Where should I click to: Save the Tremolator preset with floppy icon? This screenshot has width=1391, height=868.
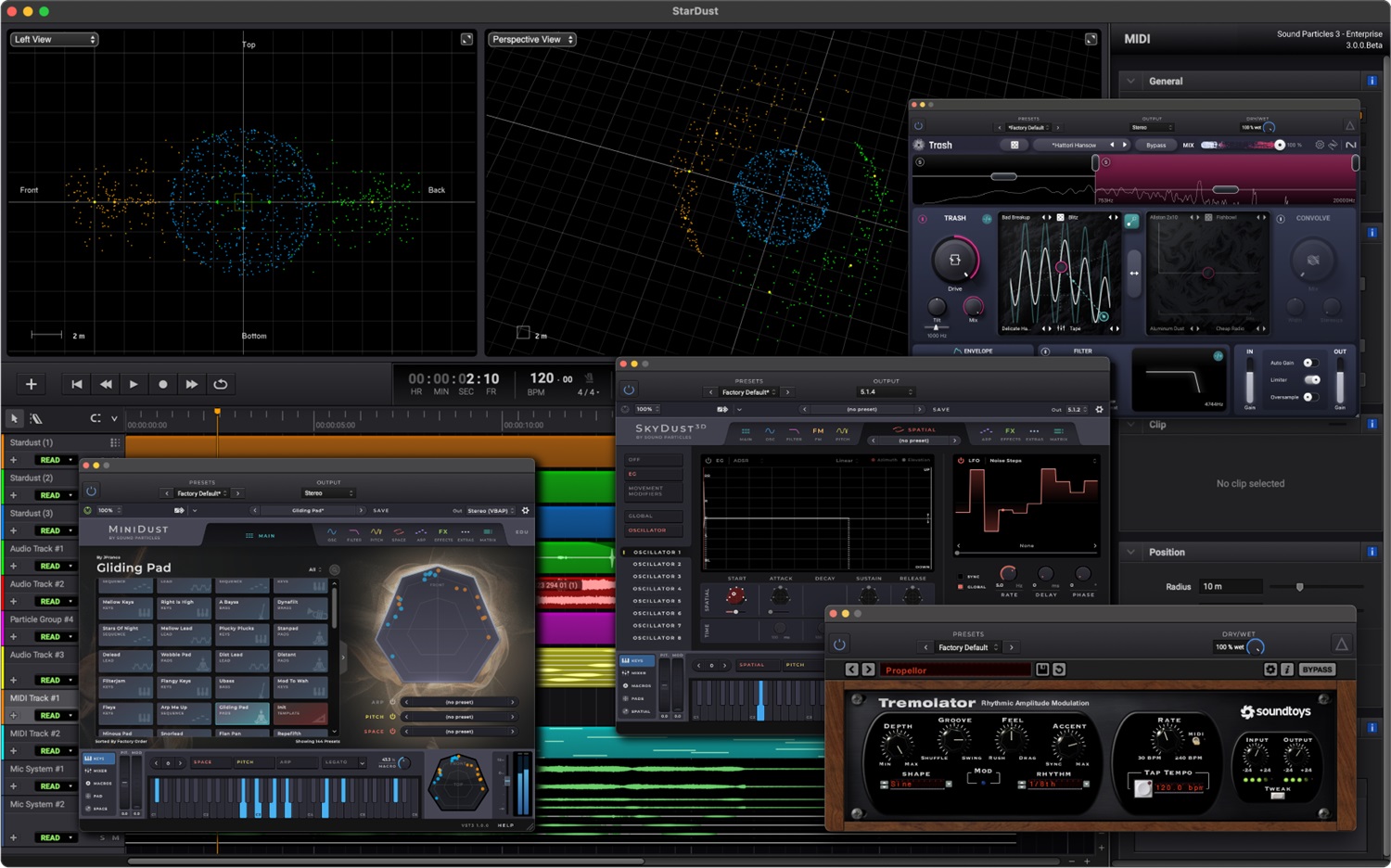1042,670
